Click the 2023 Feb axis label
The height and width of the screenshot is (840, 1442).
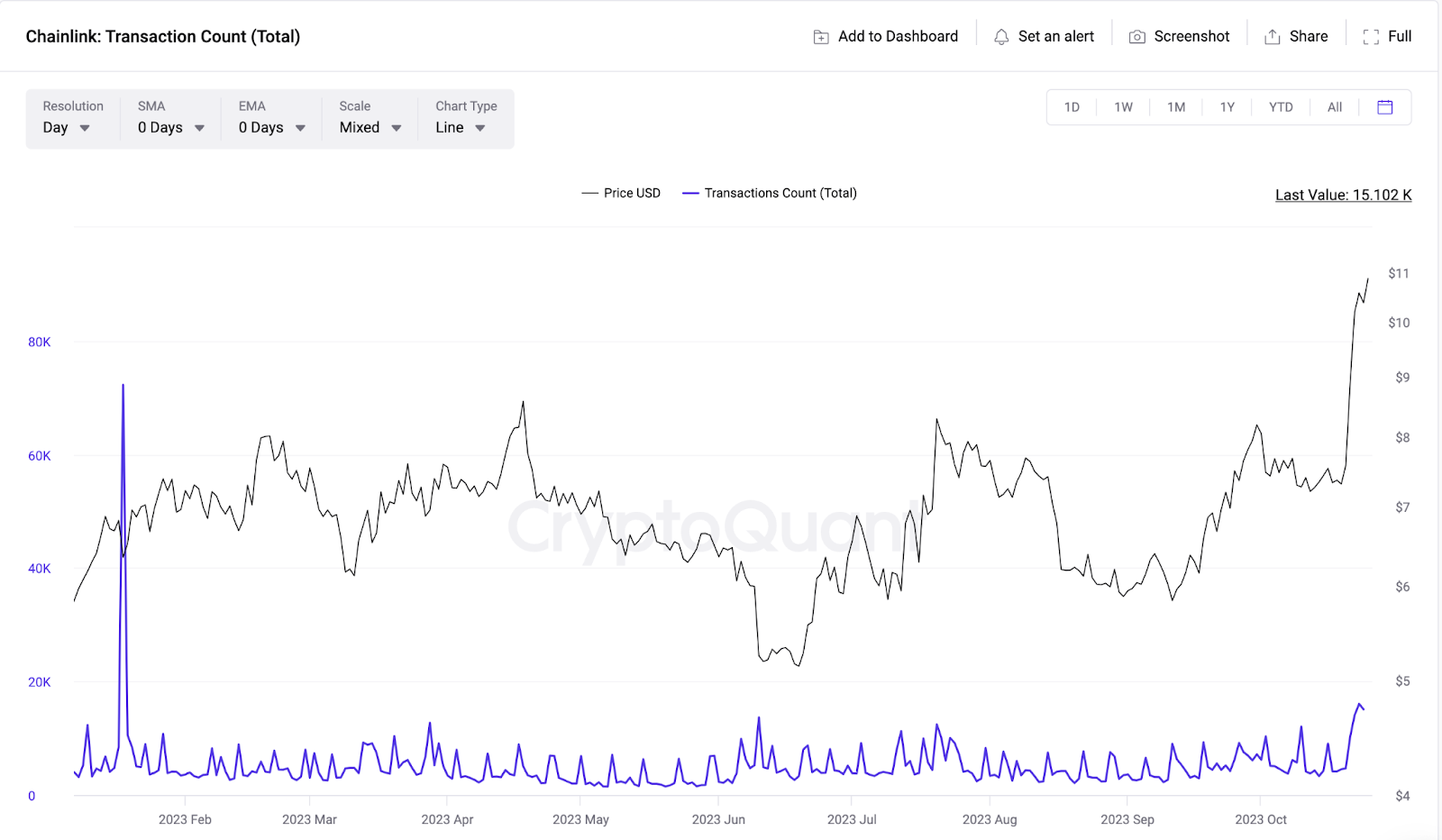click(185, 819)
